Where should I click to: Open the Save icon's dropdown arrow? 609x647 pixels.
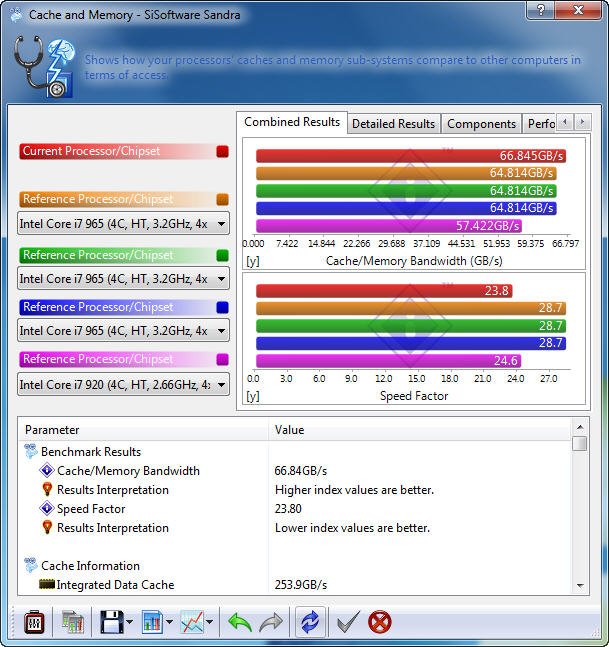click(129, 622)
